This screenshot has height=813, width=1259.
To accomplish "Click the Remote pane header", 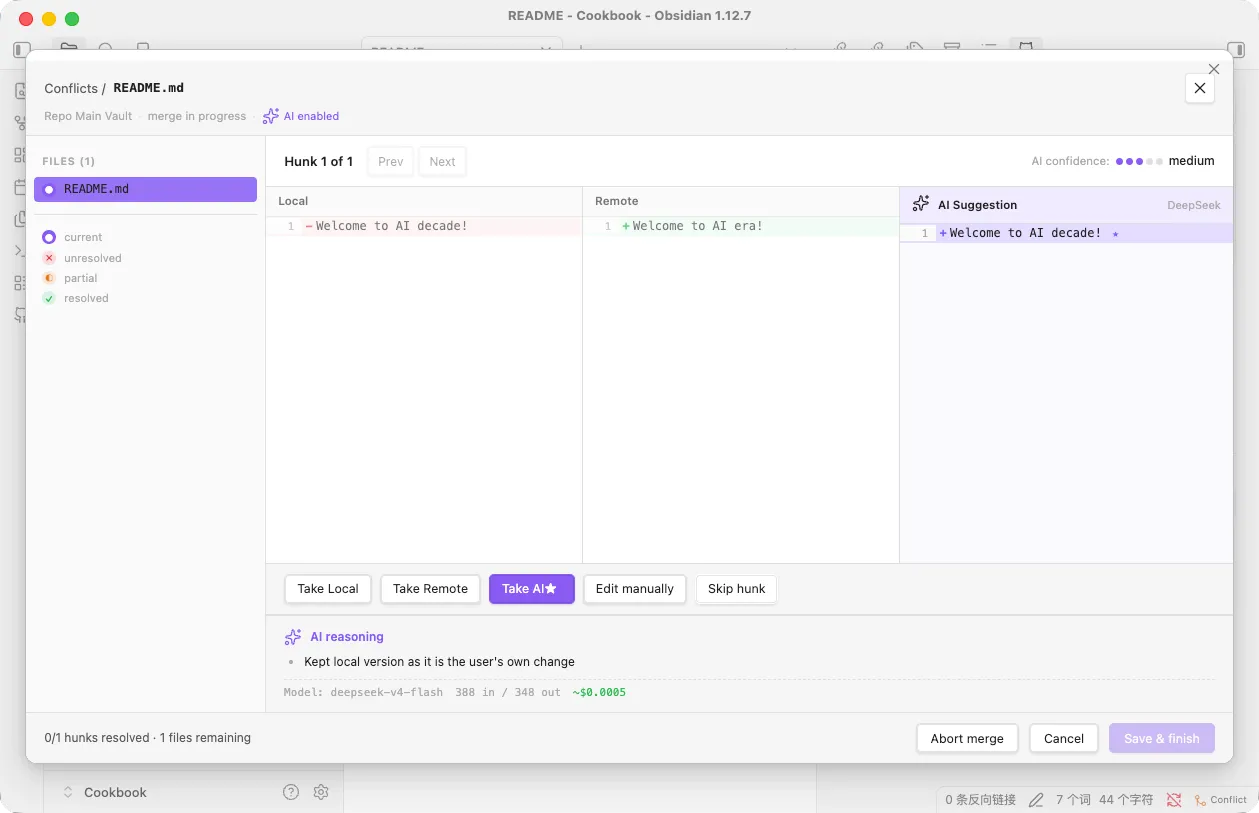I will (741, 201).
